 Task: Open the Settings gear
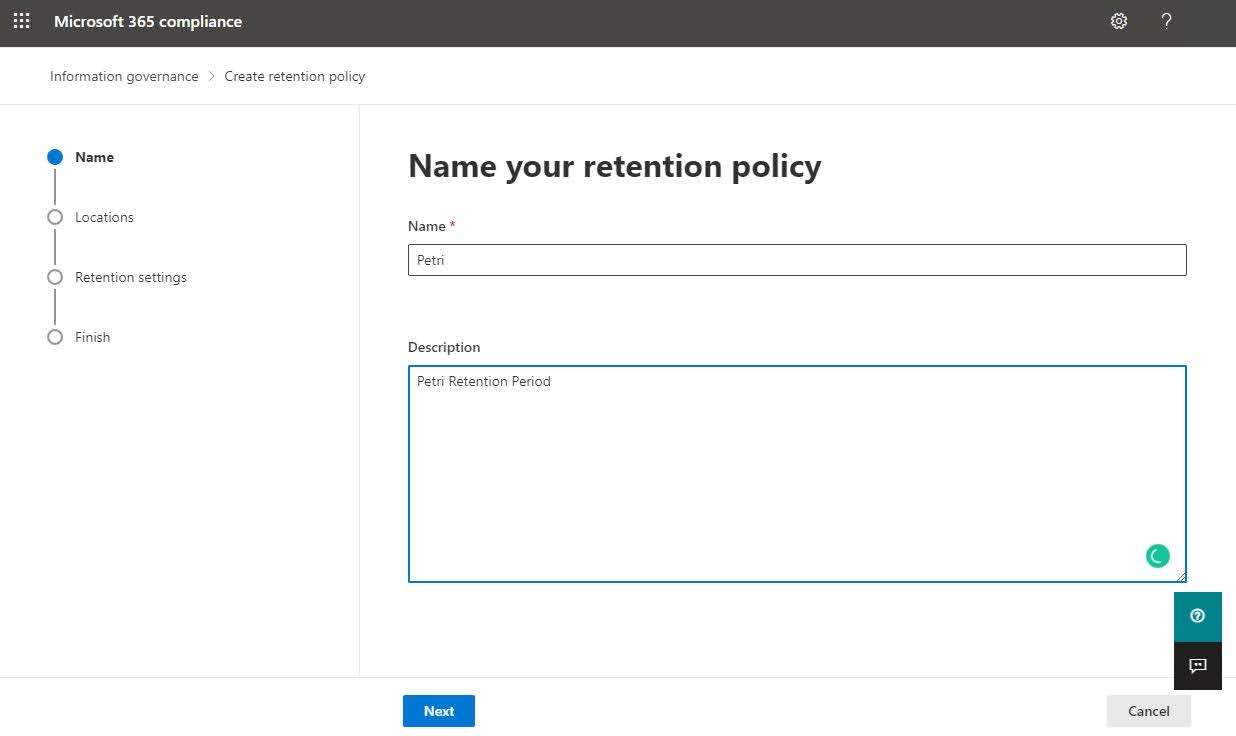coord(1119,21)
